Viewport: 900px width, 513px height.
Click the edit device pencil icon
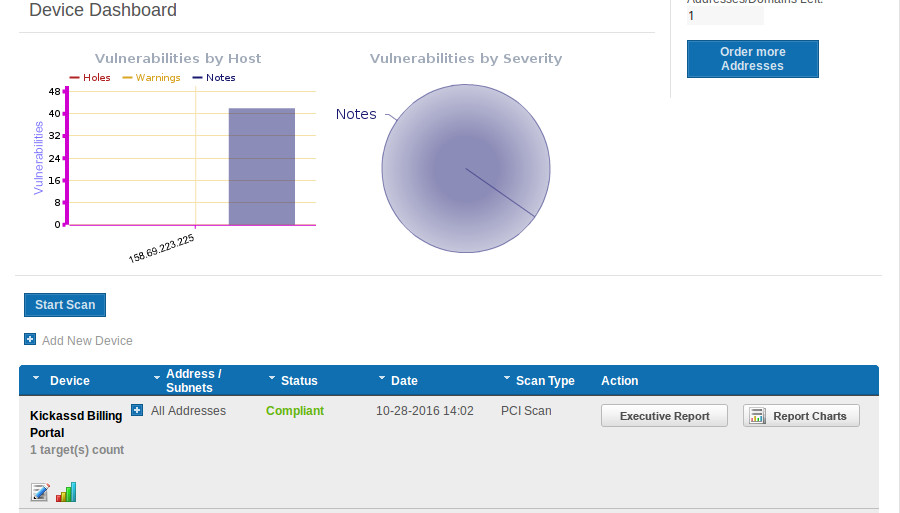[40, 492]
